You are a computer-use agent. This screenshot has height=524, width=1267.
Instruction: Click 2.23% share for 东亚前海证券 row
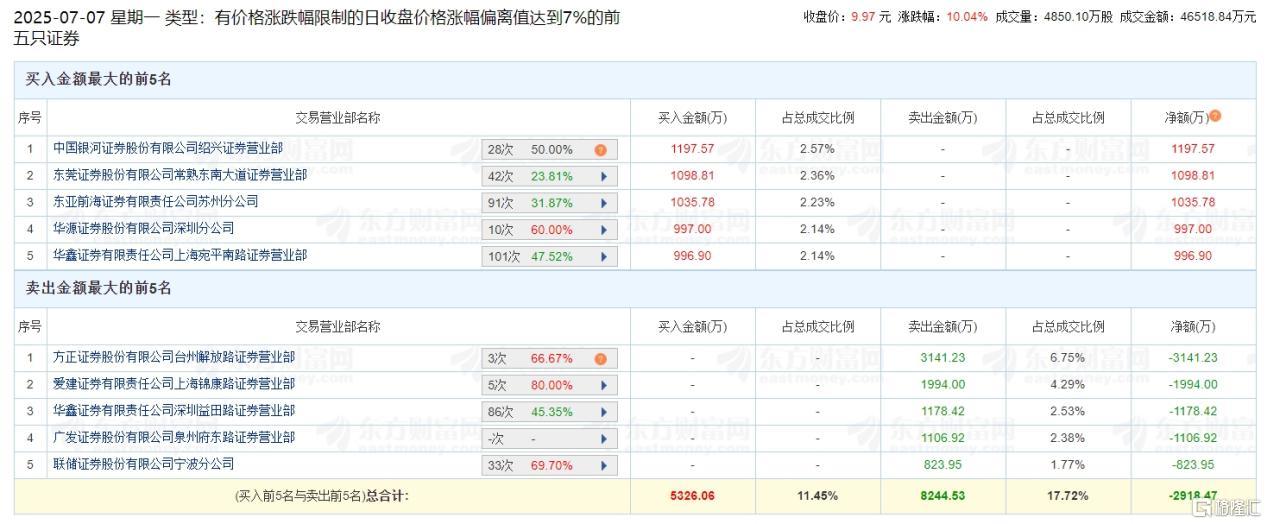point(817,202)
